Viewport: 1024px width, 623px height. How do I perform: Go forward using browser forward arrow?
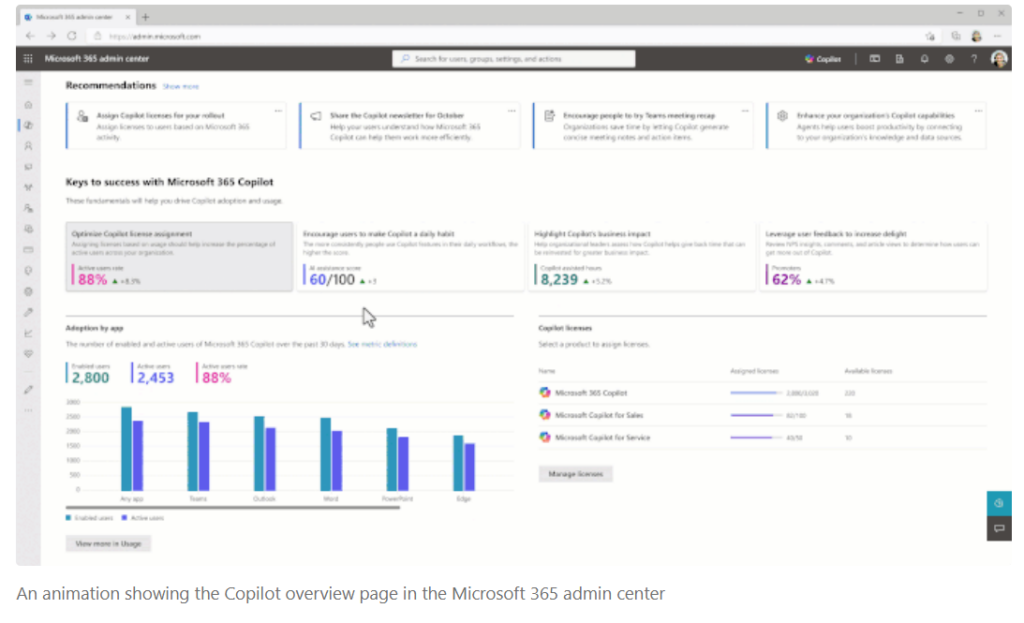point(51,36)
